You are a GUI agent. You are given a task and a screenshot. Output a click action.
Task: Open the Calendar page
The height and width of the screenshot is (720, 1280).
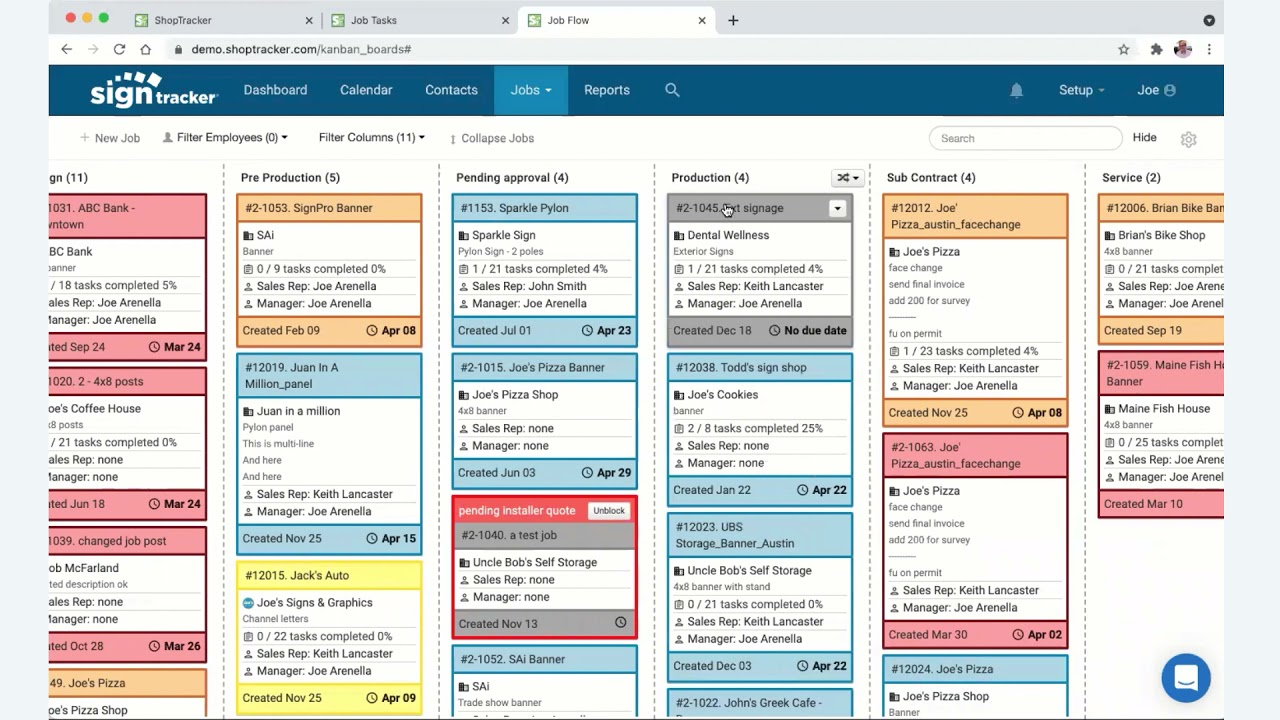point(366,90)
